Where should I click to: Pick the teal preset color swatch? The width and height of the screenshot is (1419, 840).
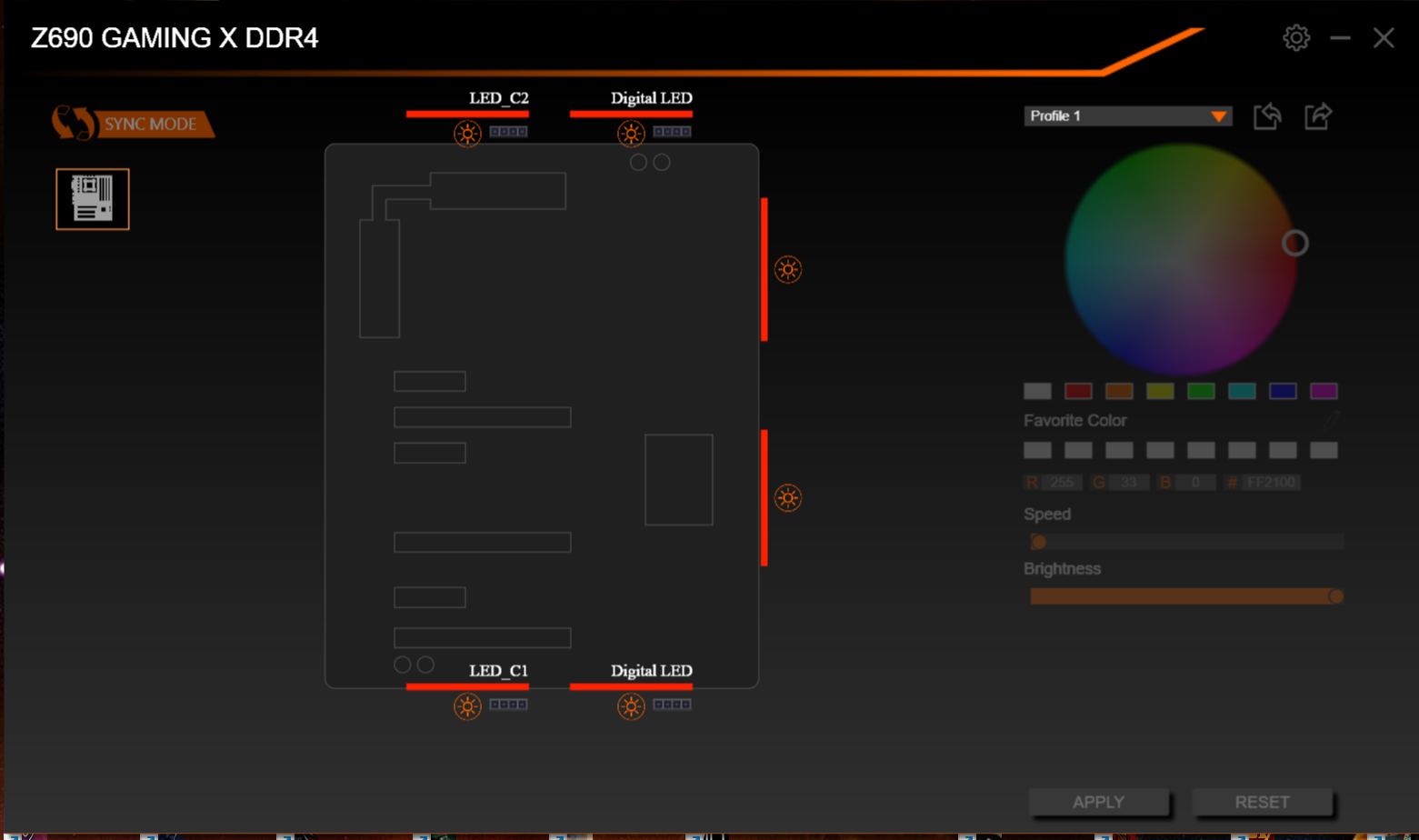coord(1242,391)
